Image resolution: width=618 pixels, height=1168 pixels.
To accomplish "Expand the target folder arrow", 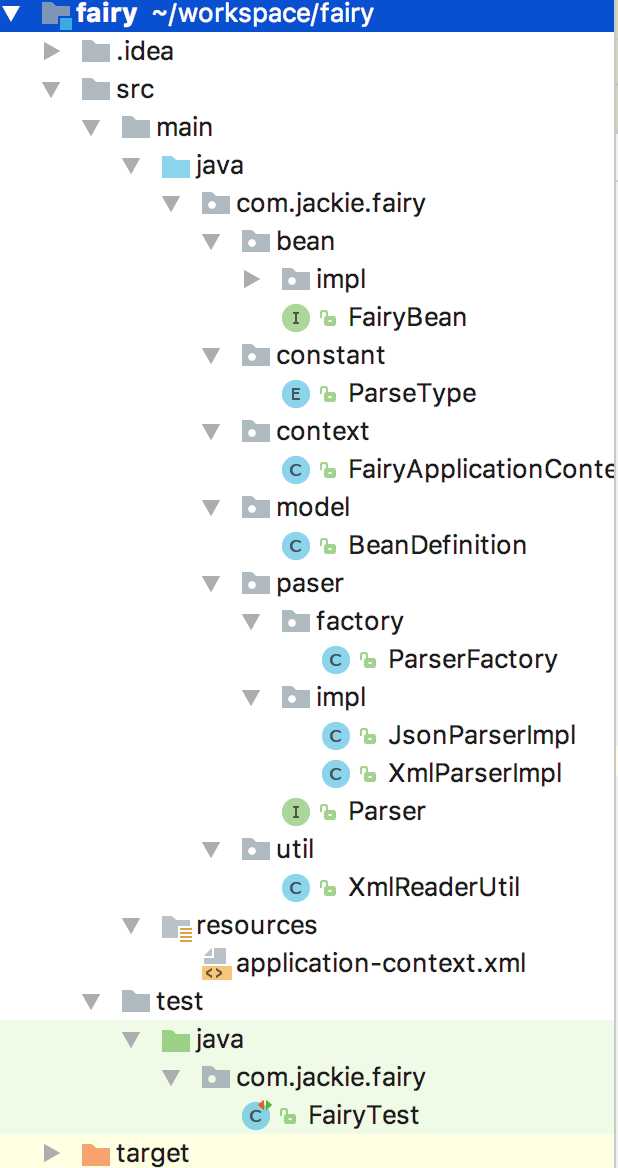I will click(51, 1154).
